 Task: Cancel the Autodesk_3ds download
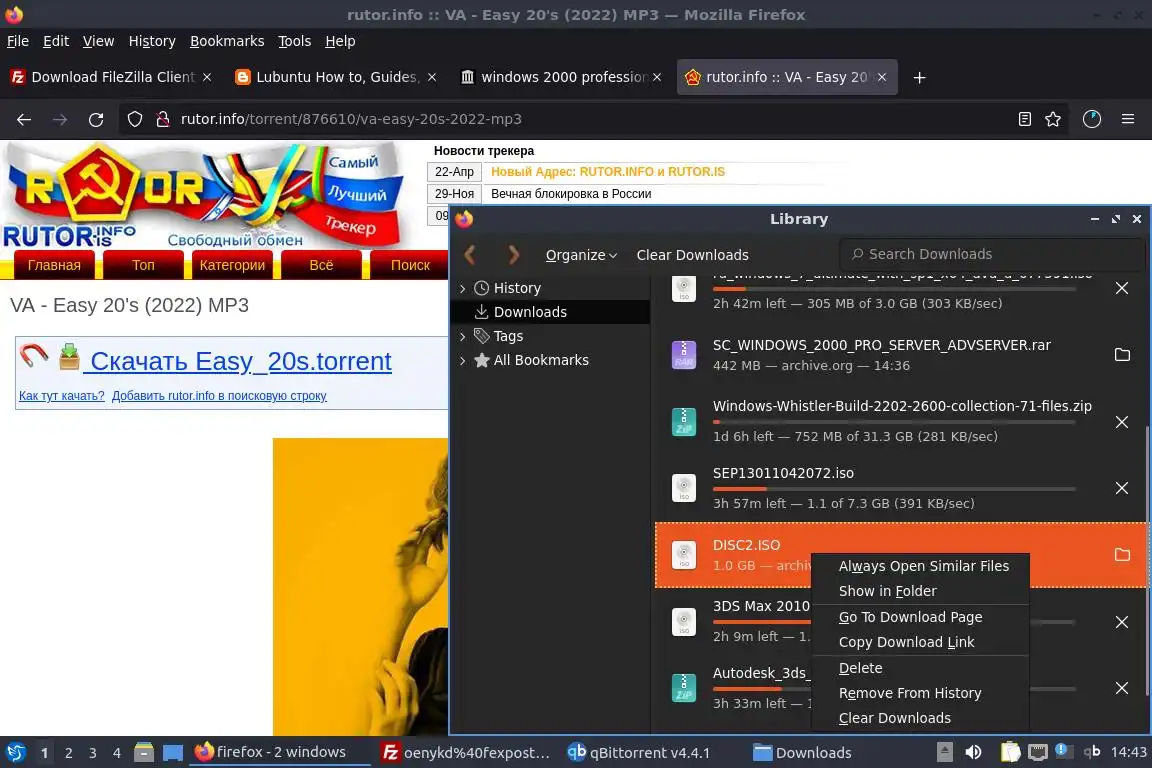pyautogui.click(x=1122, y=688)
